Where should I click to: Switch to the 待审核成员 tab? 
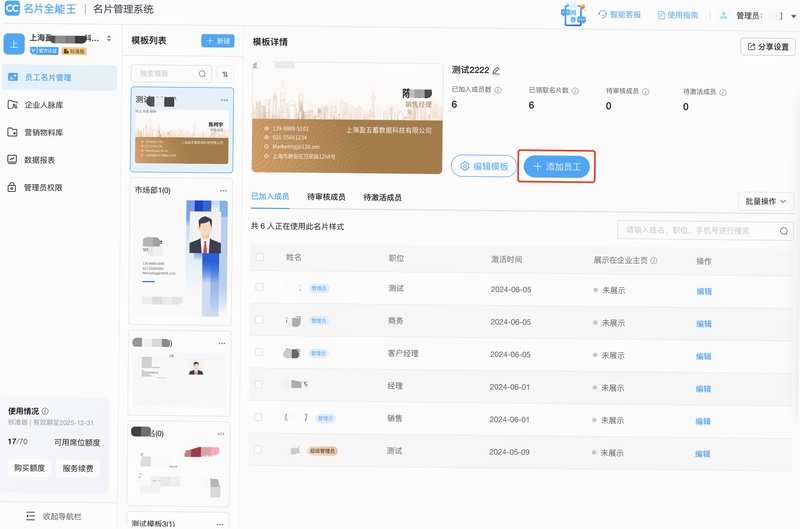[326, 197]
